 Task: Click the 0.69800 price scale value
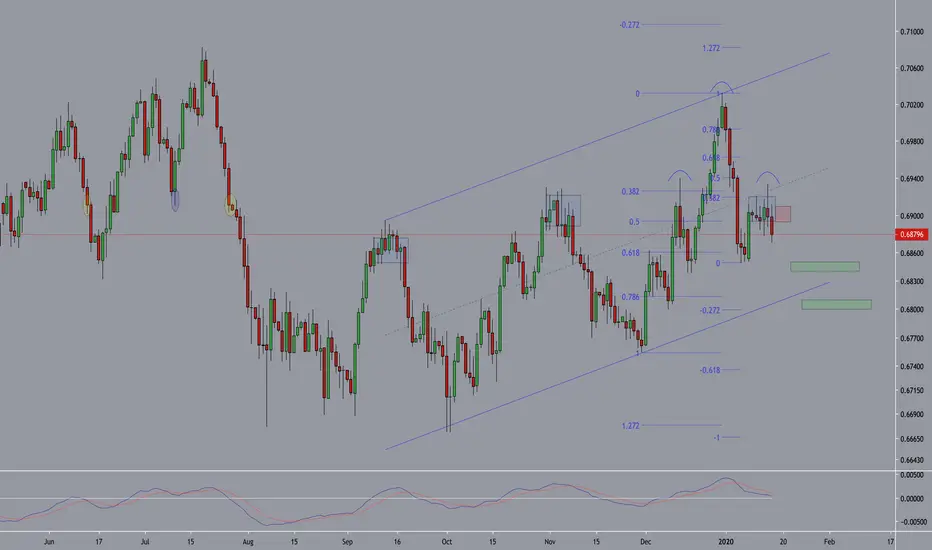pos(912,142)
